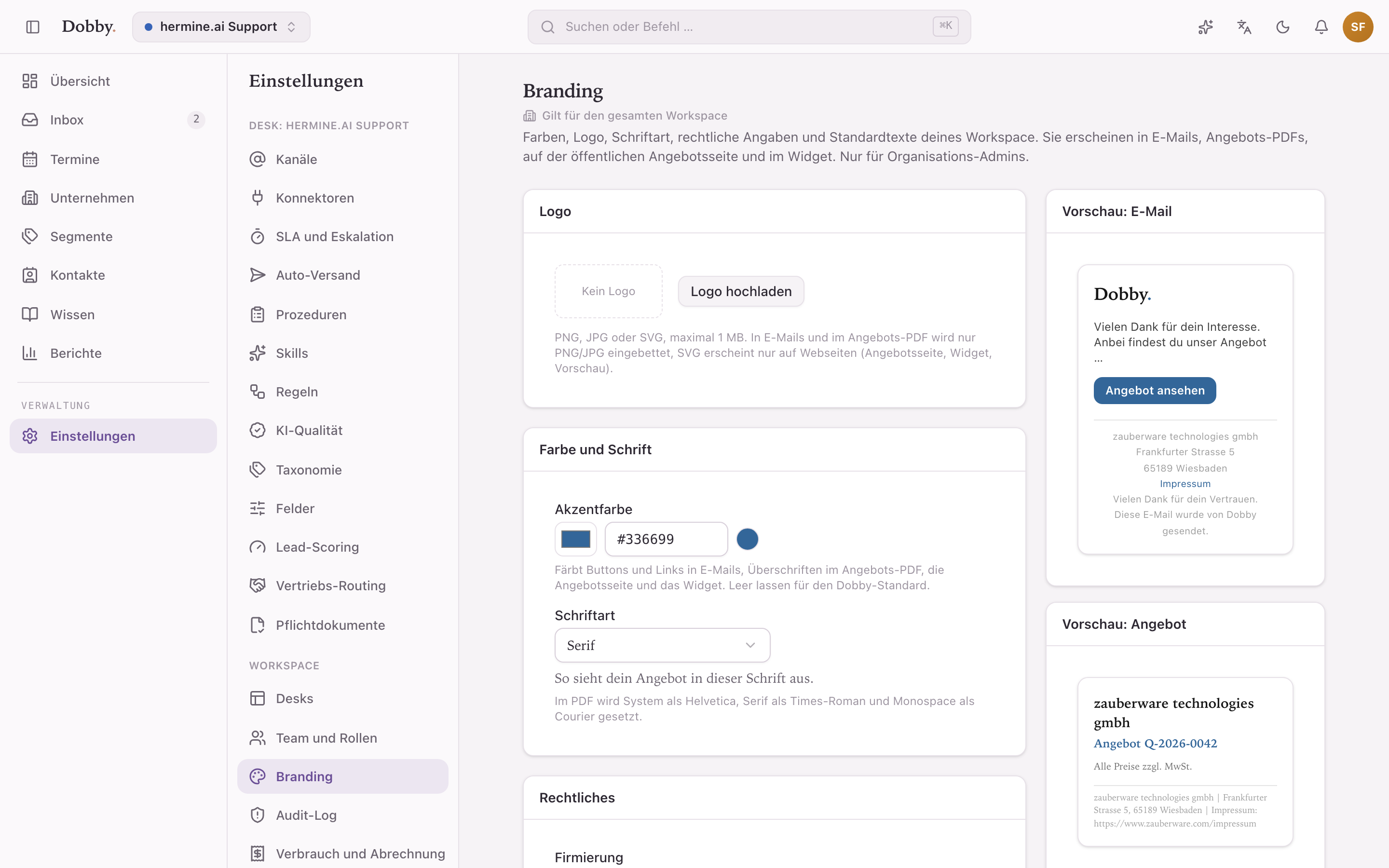Click the Vertriebs-Routing handshake icon
The image size is (1389, 868).
(x=258, y=585)
